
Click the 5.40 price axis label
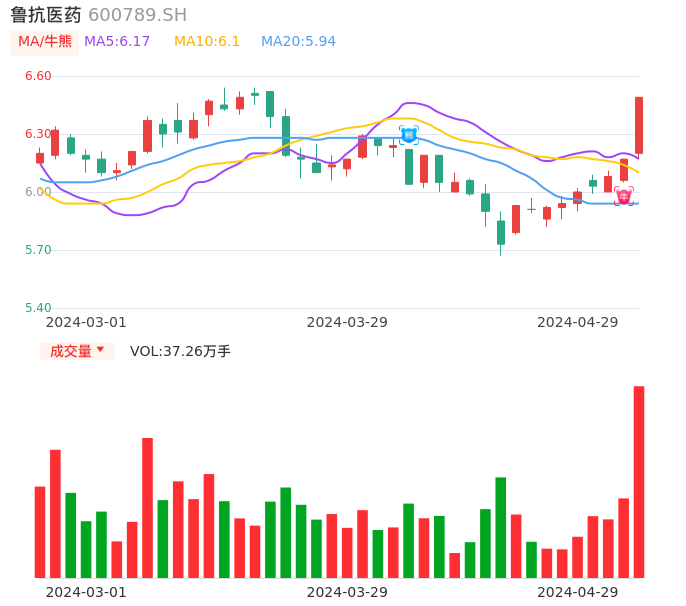click(37, 308)
